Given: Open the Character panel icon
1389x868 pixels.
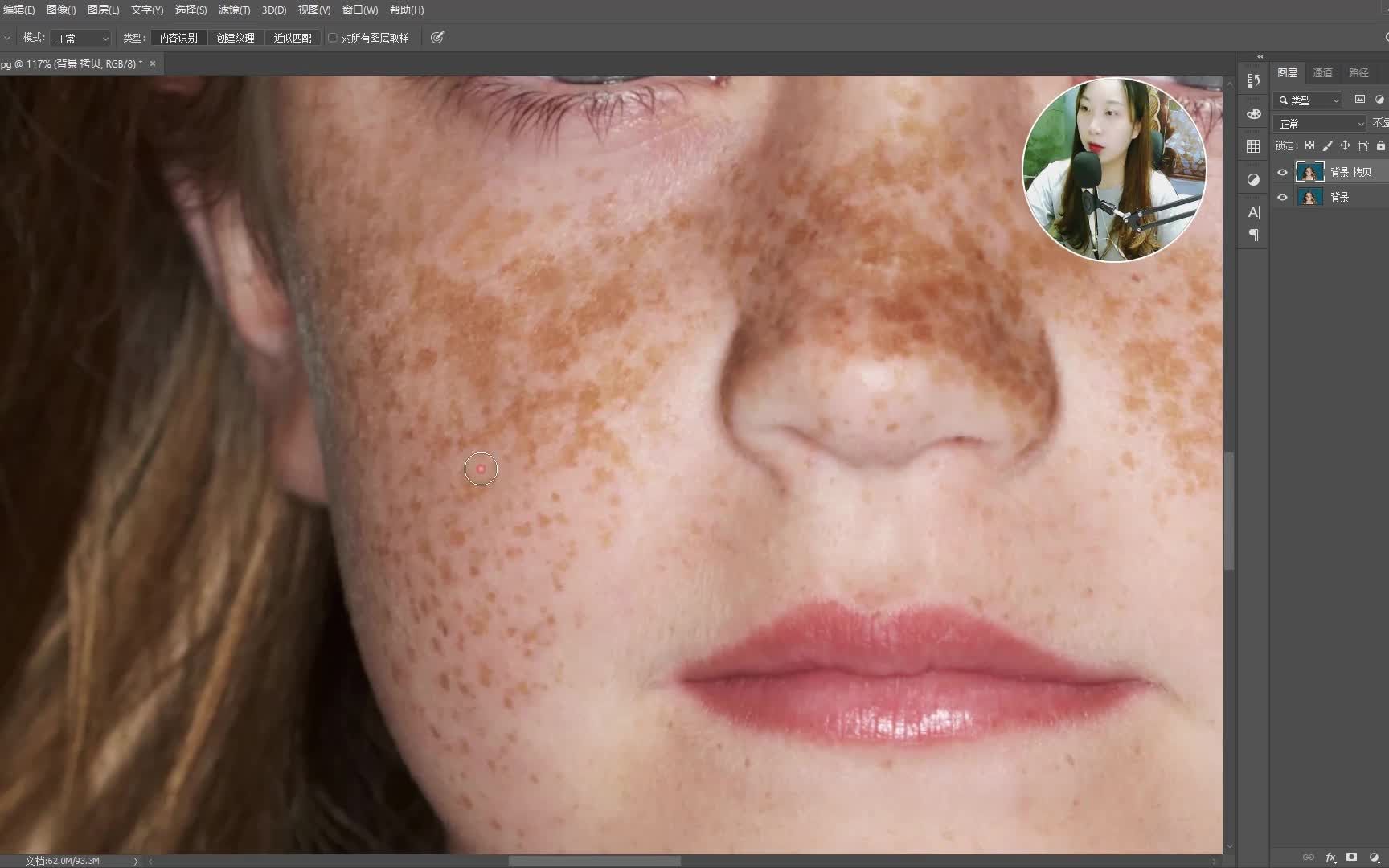Looking at the screenshot, I should tap(1253, 212).
